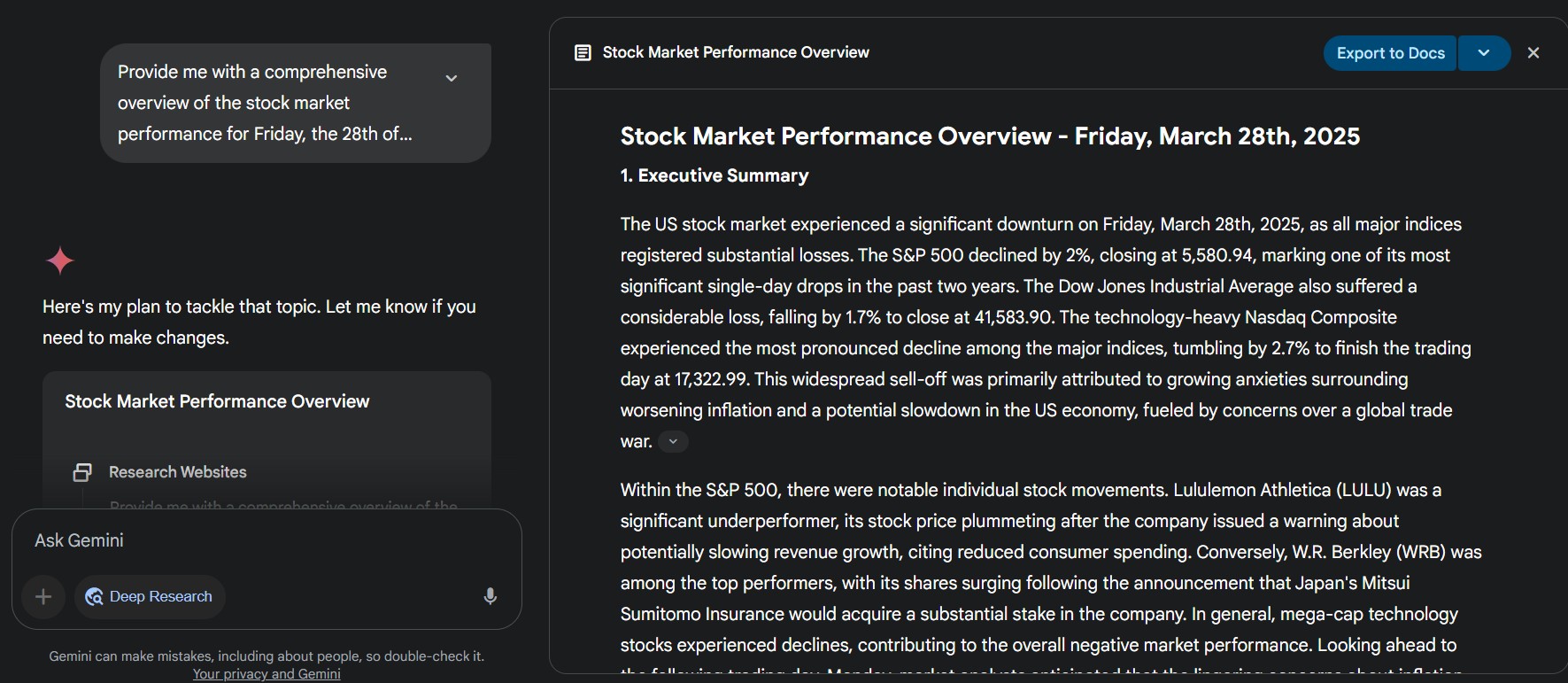The height and width of the screenshot is (683, 1568).
Task: Click the user prompt message bubble text
Action: 265,103
